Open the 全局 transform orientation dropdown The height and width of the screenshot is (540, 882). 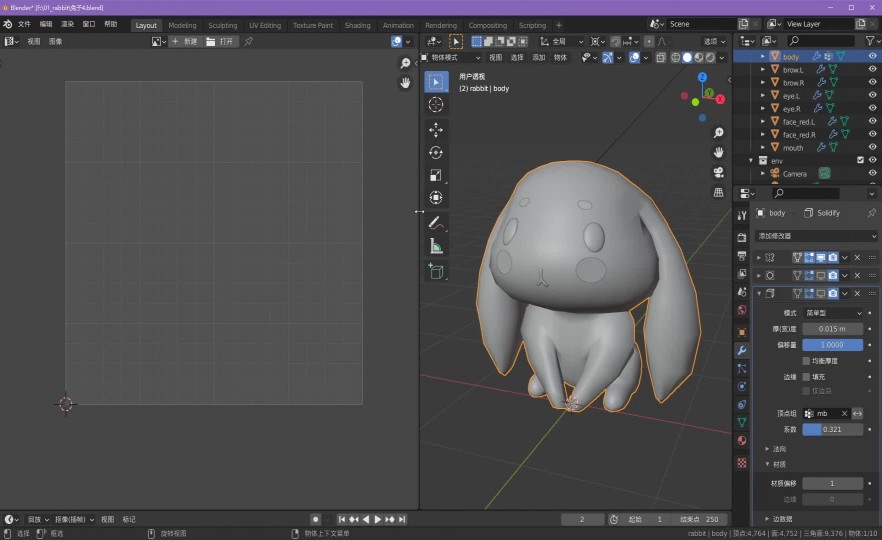[x=561, y=42]
